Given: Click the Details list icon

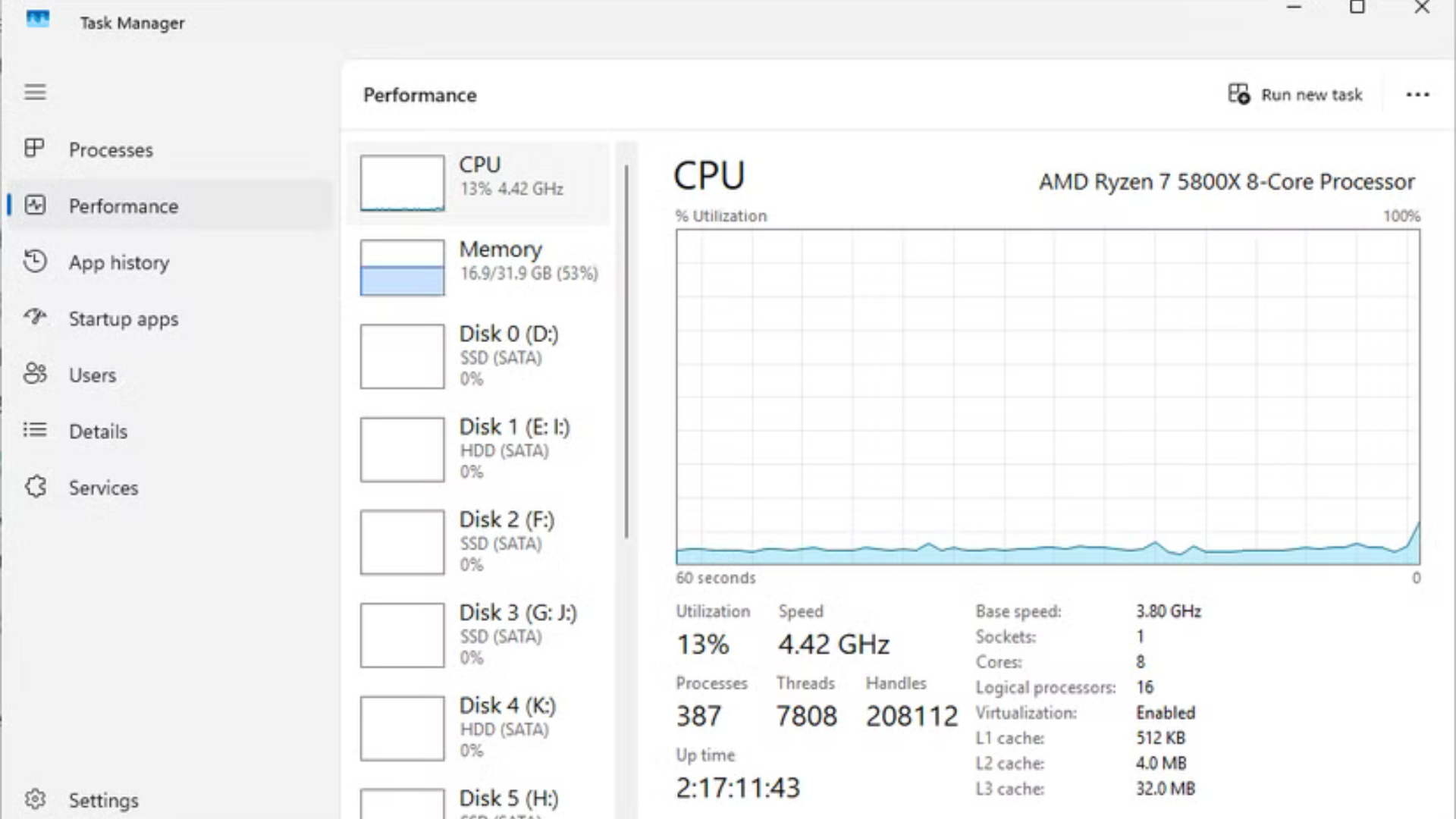Looking at the screenshot, I should [35, 431].
